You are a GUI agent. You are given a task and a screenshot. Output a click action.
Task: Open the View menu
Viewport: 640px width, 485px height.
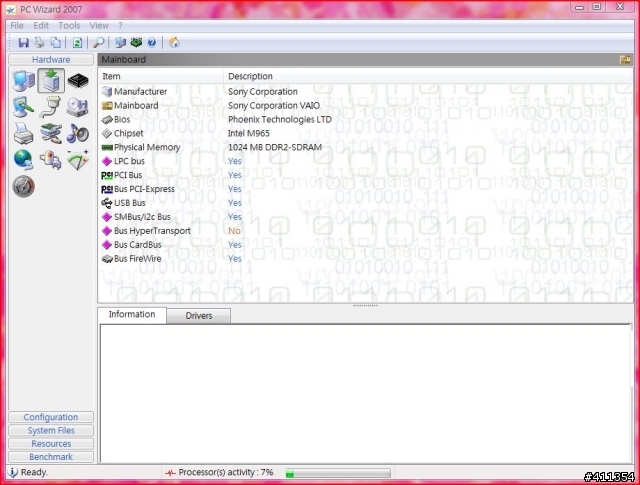click(x=99, y=26)
